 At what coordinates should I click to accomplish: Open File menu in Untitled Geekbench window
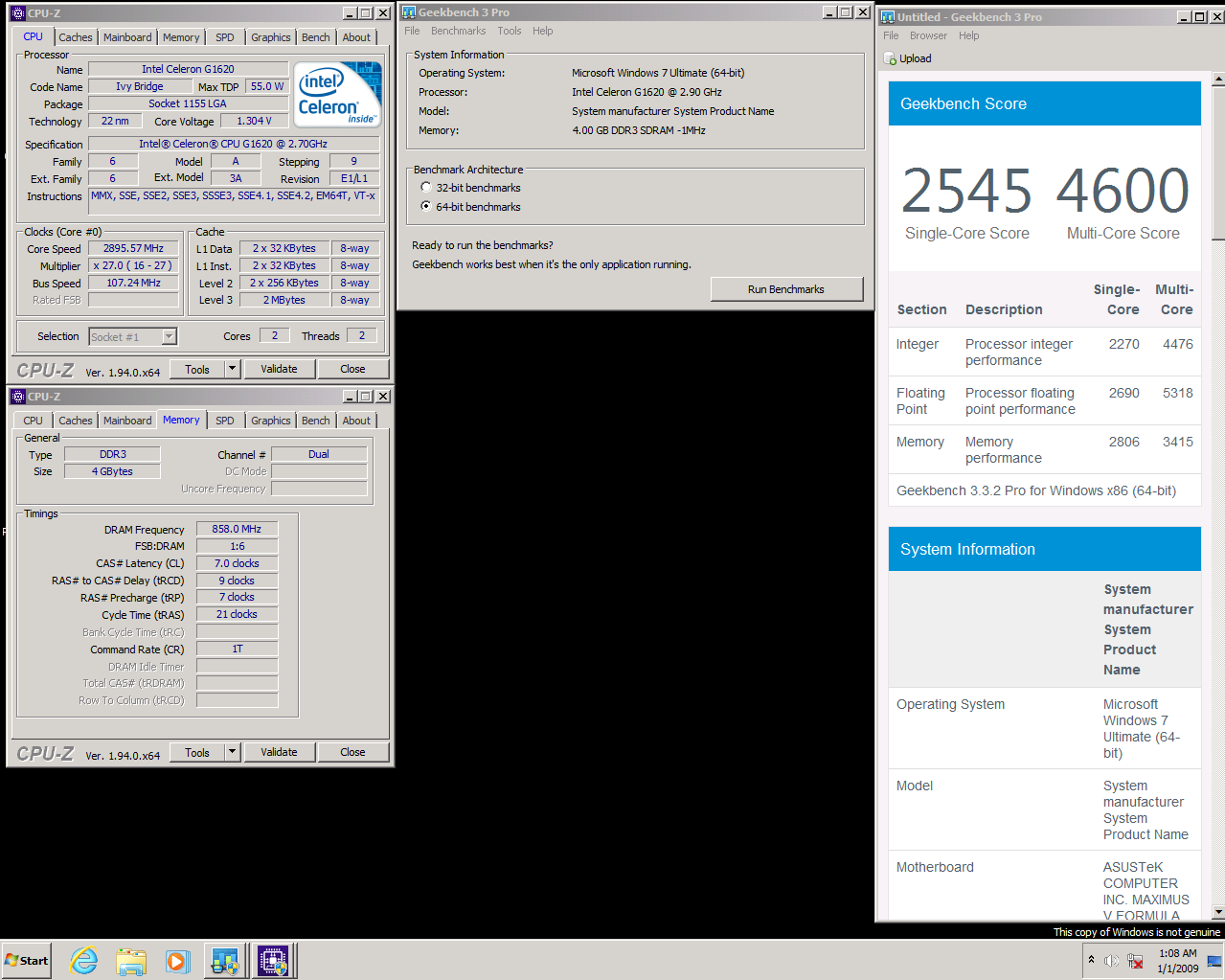[891, 35]
